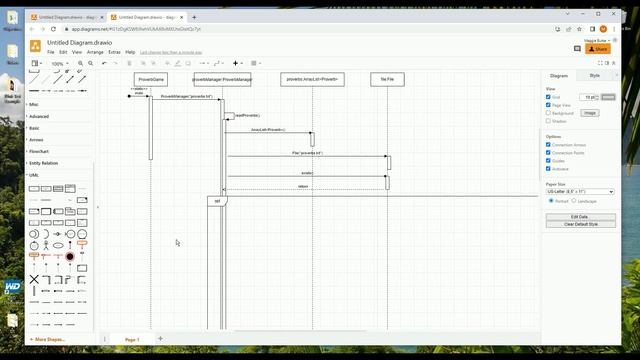This screenshot has height=360, width=640.
Task: Open the view panels dropdown in toolbar
Action: (37, 63)
